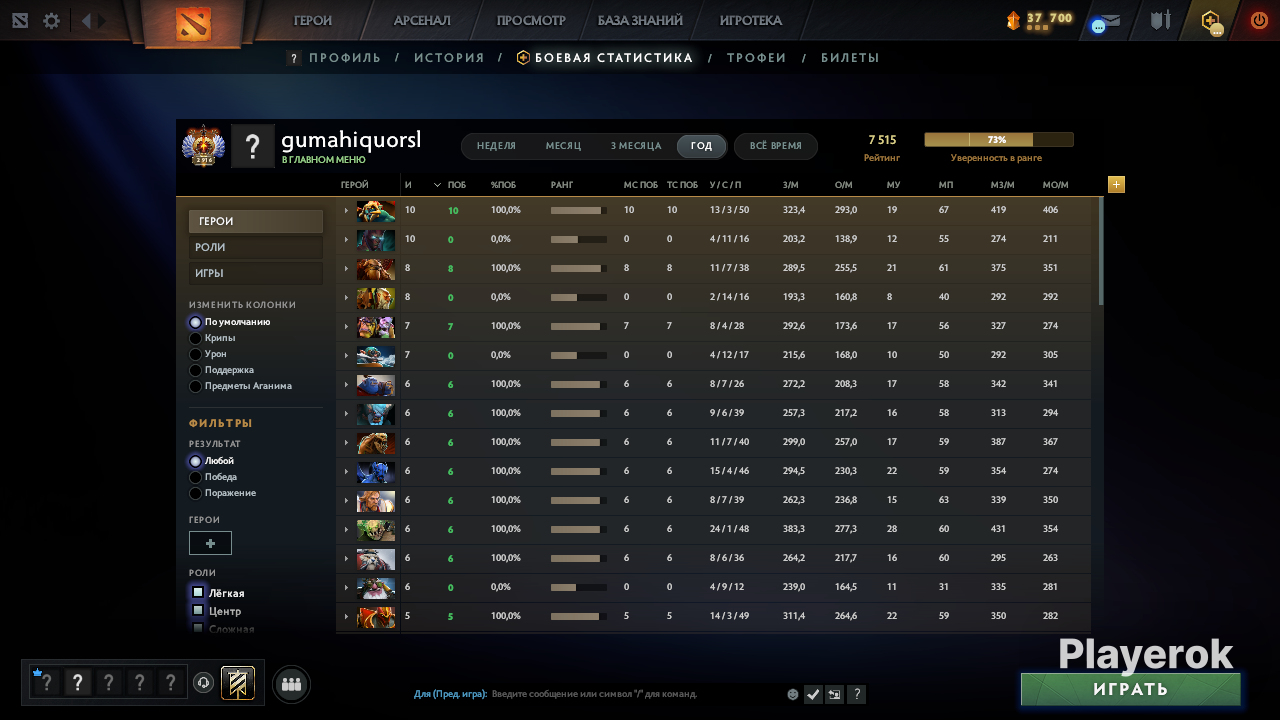Click the rank medal badge beside the profile

coord(203,146)
